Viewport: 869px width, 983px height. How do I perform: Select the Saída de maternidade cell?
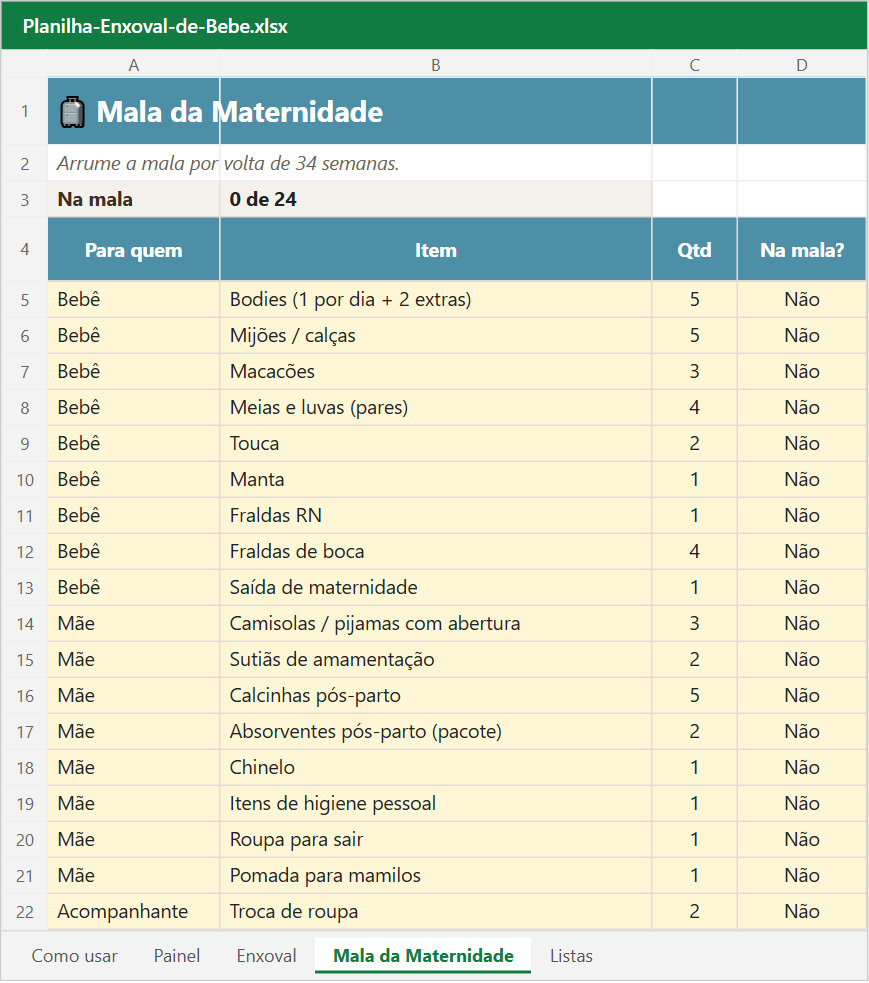coord(436,587)
